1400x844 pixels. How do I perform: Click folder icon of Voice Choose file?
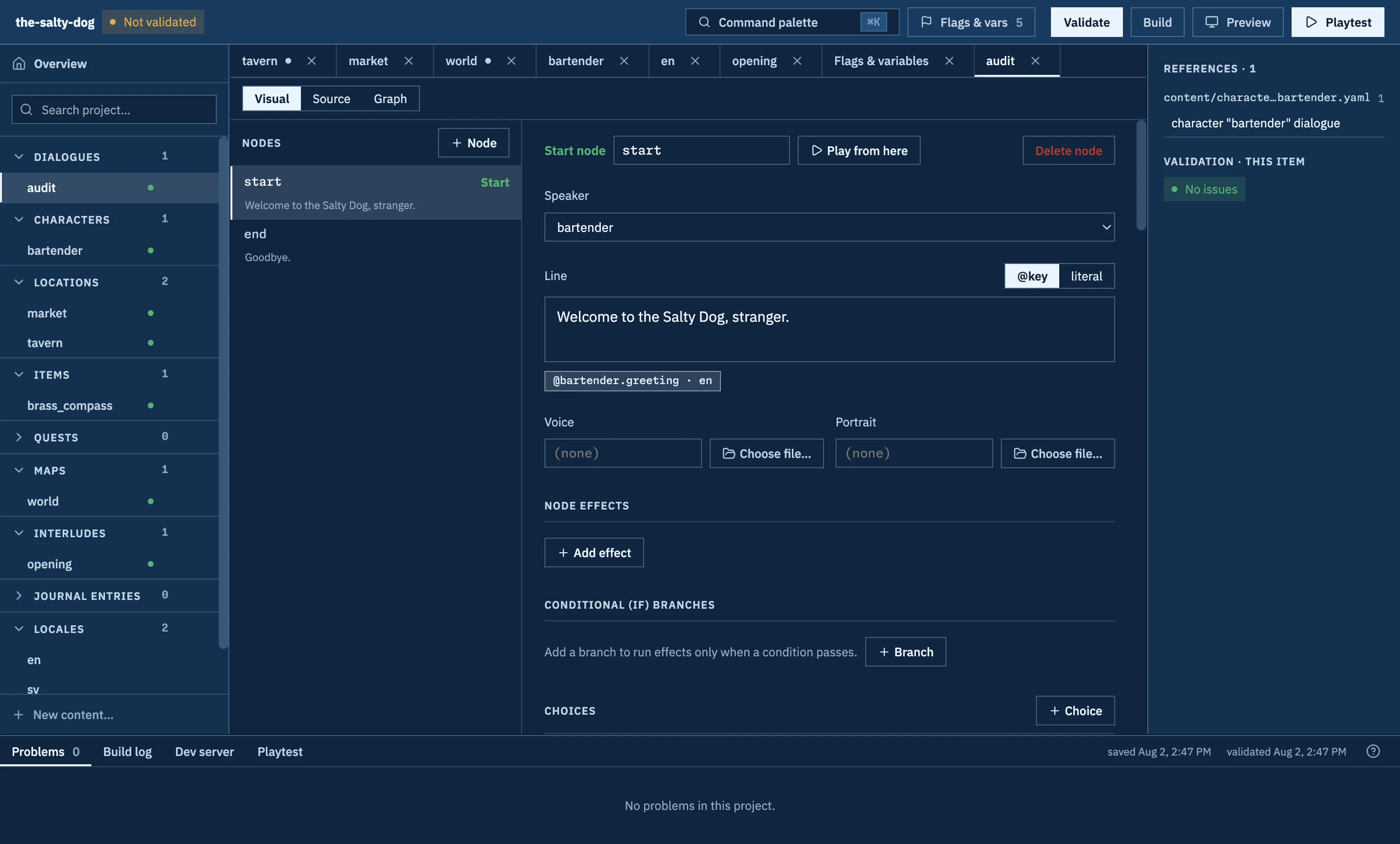click(x=728, y=454)
